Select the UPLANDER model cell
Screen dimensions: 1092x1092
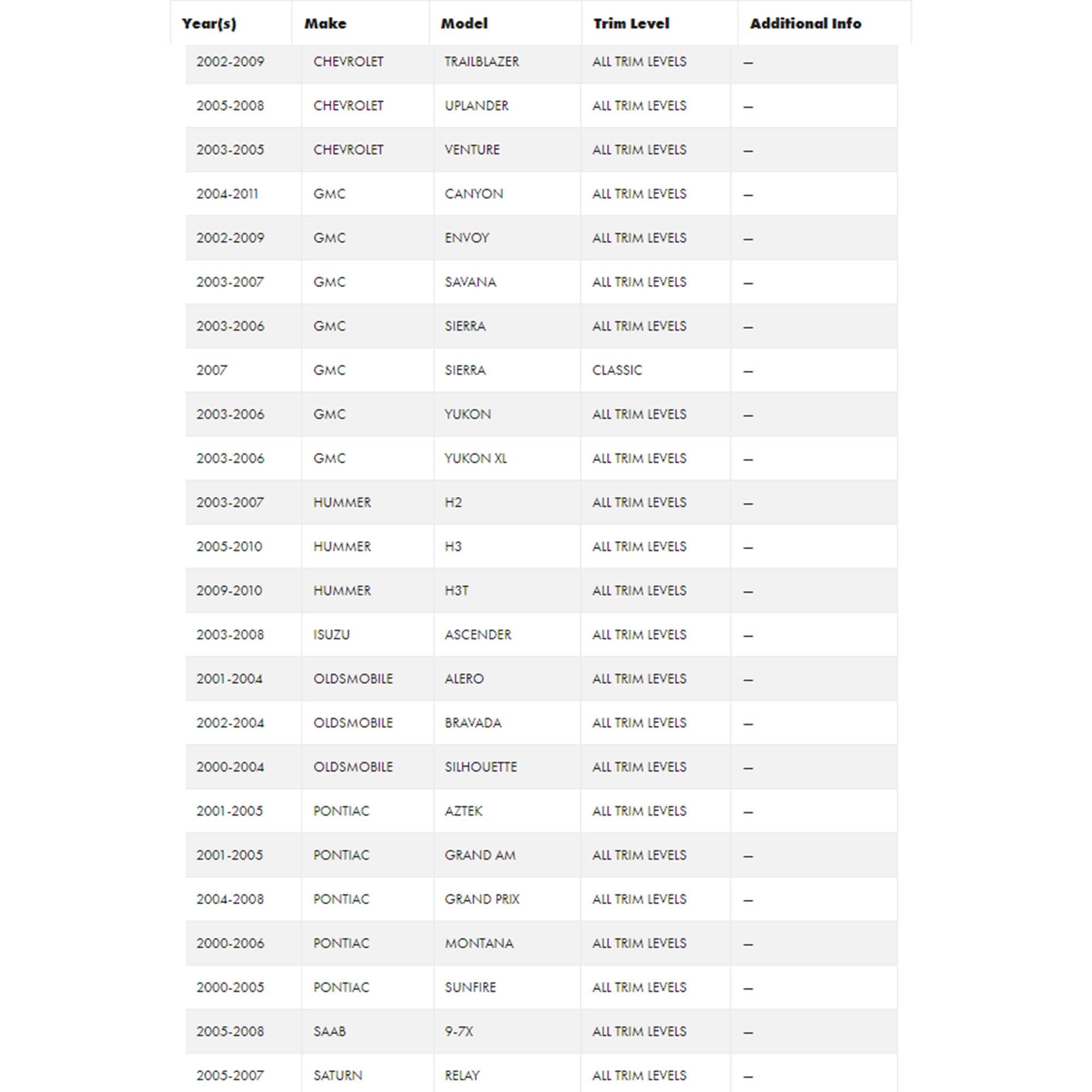click(477, 106)
